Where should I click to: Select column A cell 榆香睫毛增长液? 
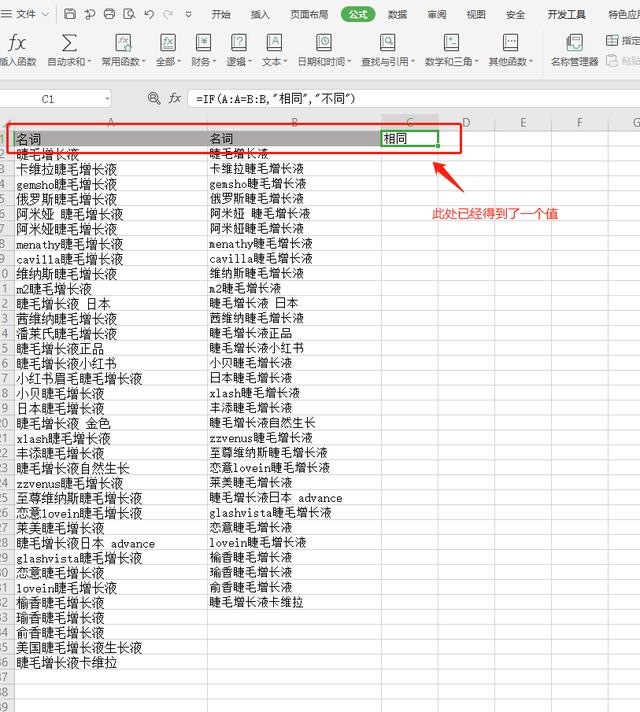(111, 603)
